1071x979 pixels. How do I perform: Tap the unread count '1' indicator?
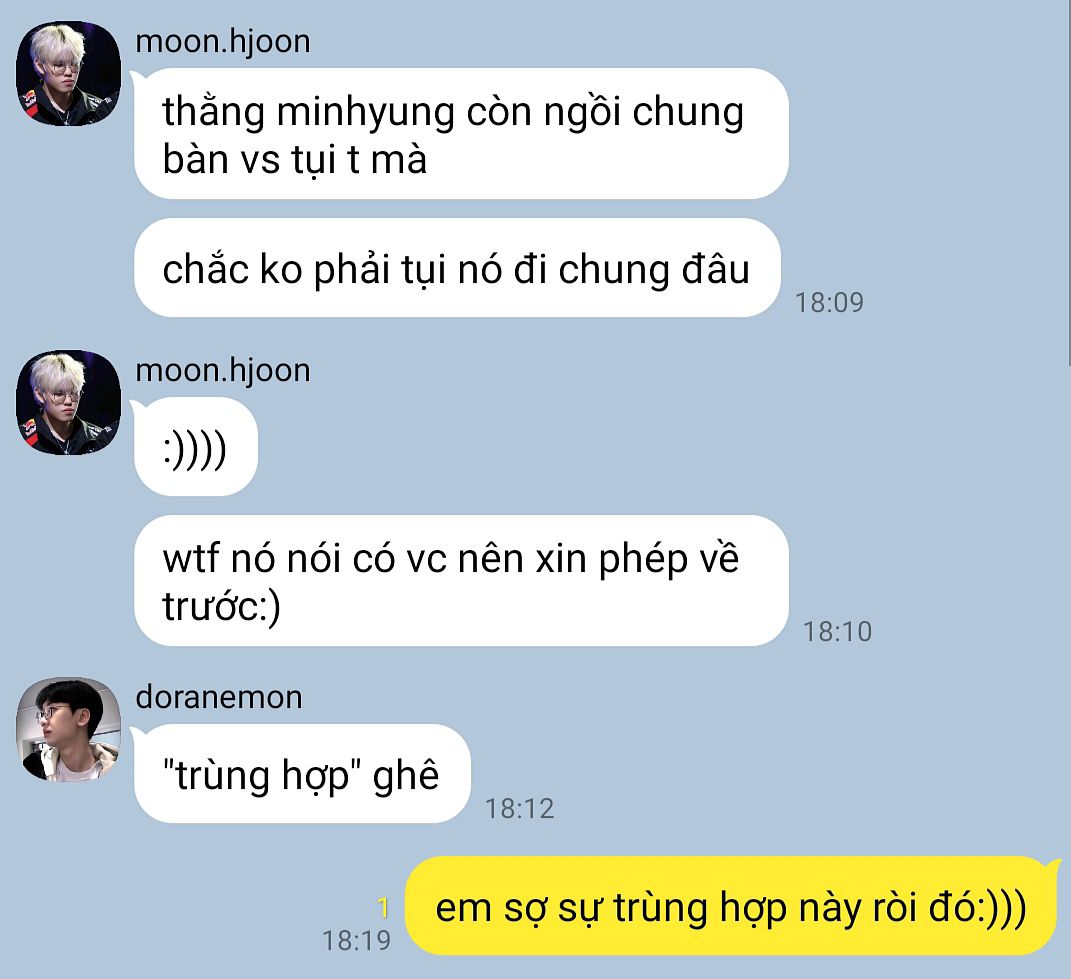pyautogui.click(x=384, y=908)
